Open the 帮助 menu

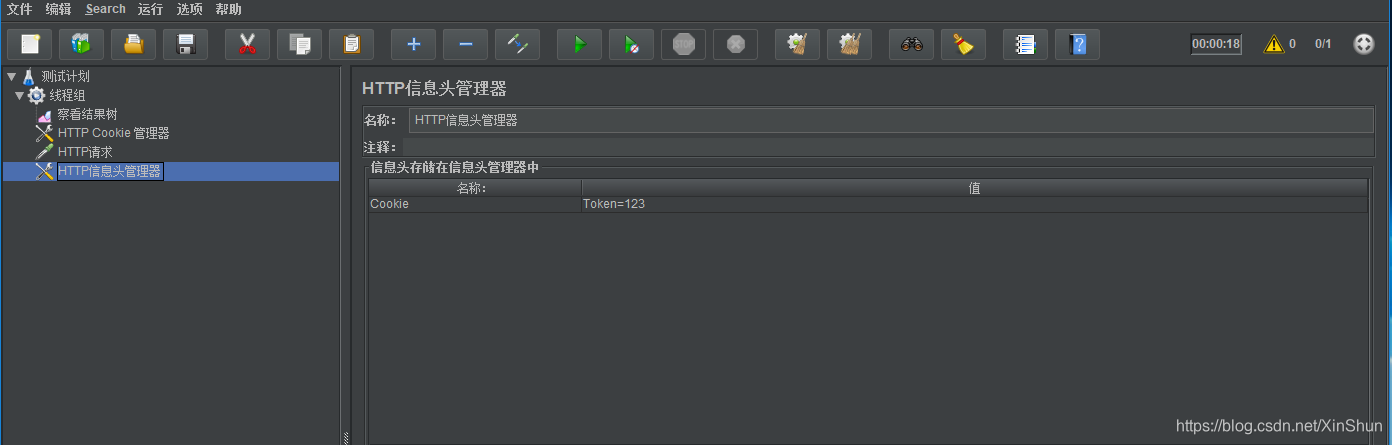[x=228, y=9]
